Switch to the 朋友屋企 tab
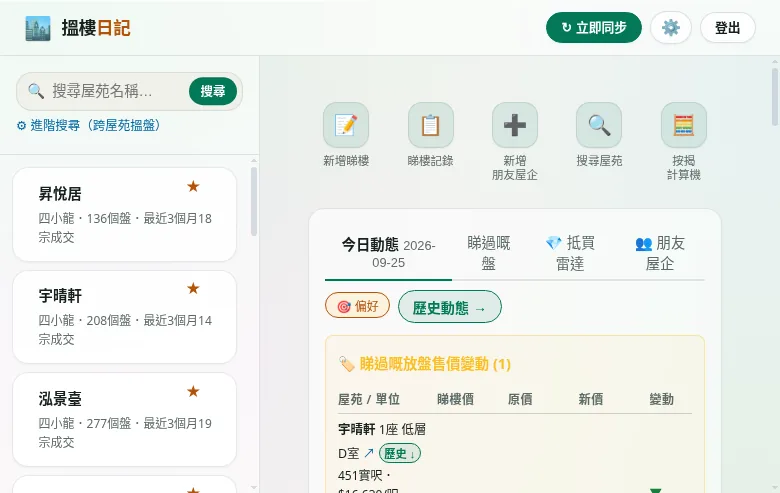Screen dimensions: 780x493 [x=660, y=253]
